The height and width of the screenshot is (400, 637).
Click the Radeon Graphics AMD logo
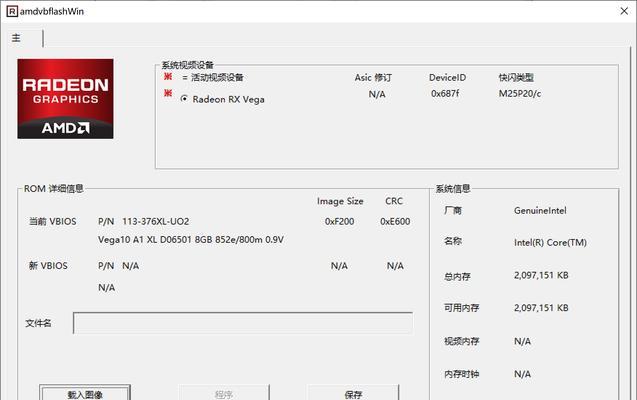65,99
